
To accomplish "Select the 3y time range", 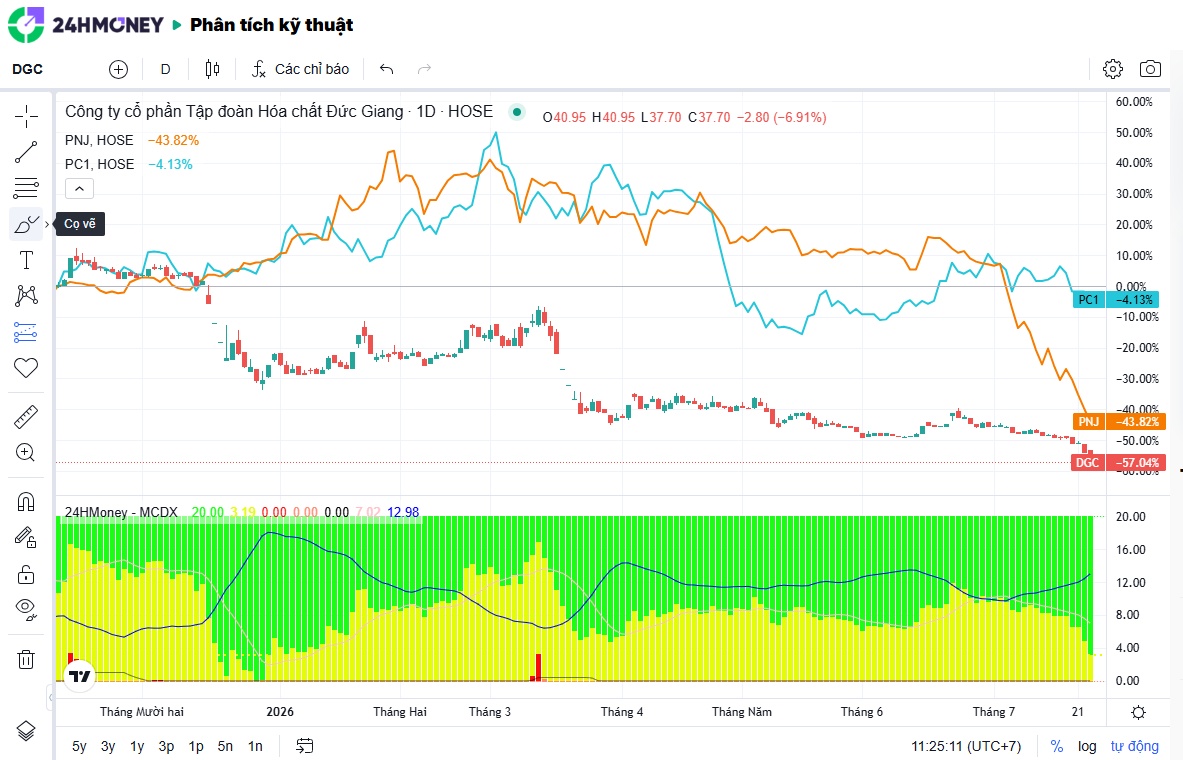I will coord(108,746).
